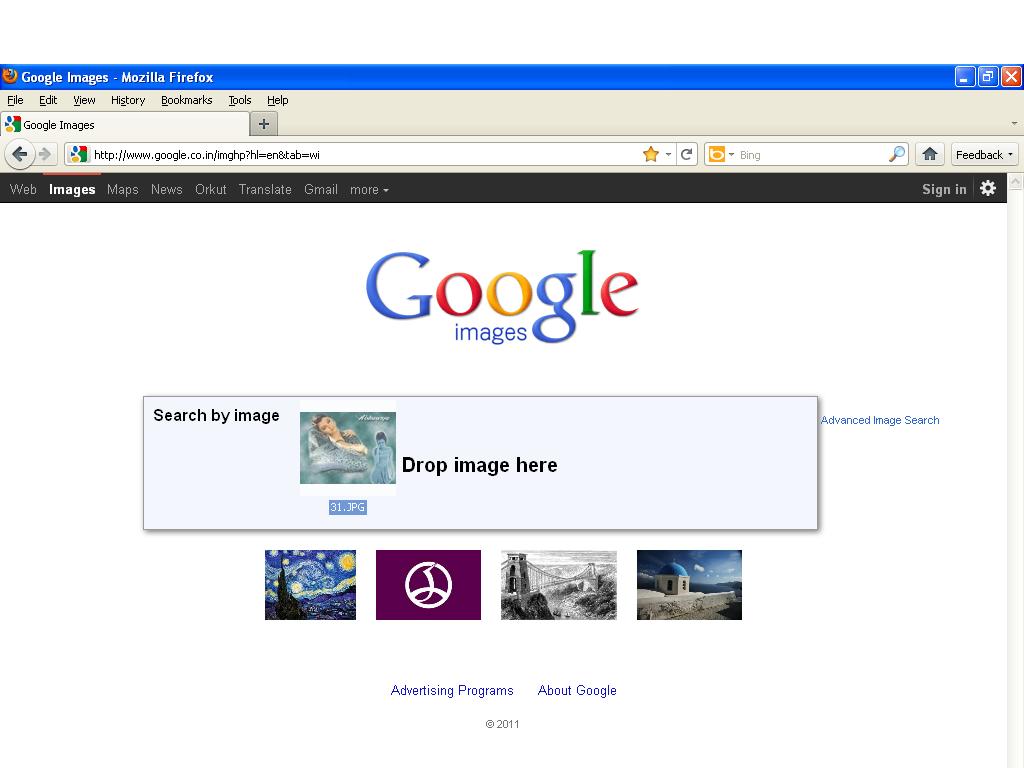1024x768 pixels.
Task: Select the Starry Night sample thumbnail
Action: coord(310,584)
